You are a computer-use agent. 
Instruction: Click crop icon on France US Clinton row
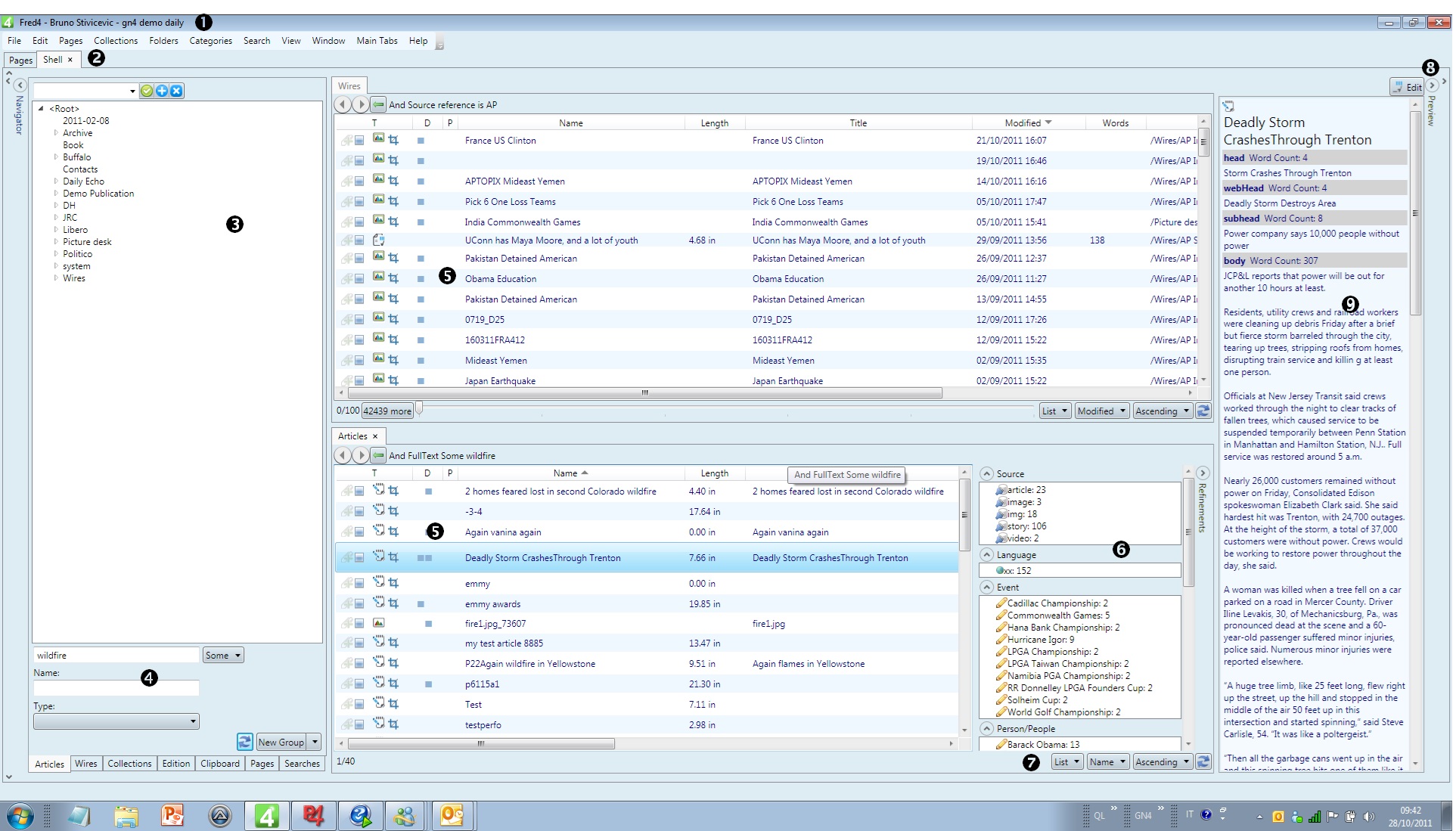pos(393,140)
